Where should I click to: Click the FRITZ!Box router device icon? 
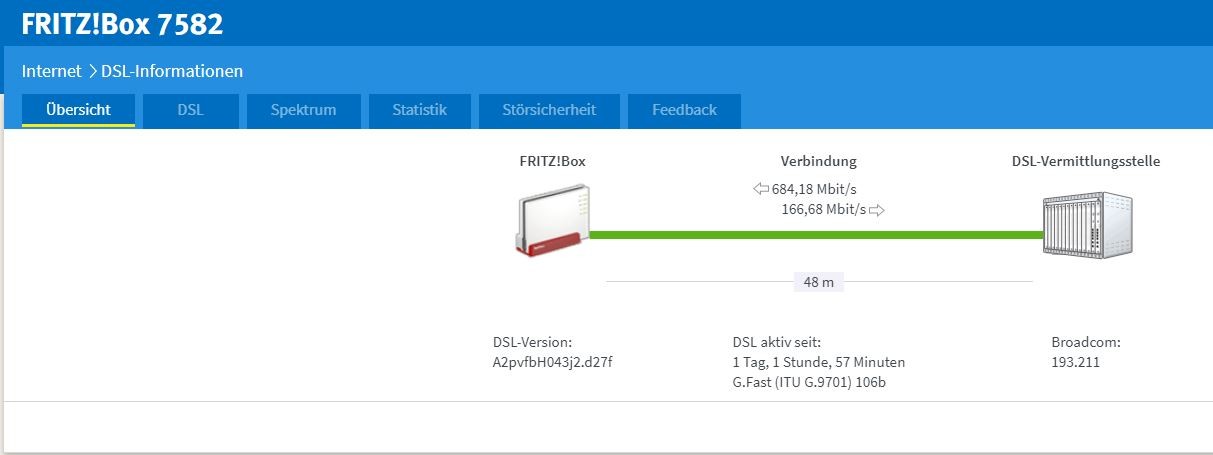tap(549, 225)
